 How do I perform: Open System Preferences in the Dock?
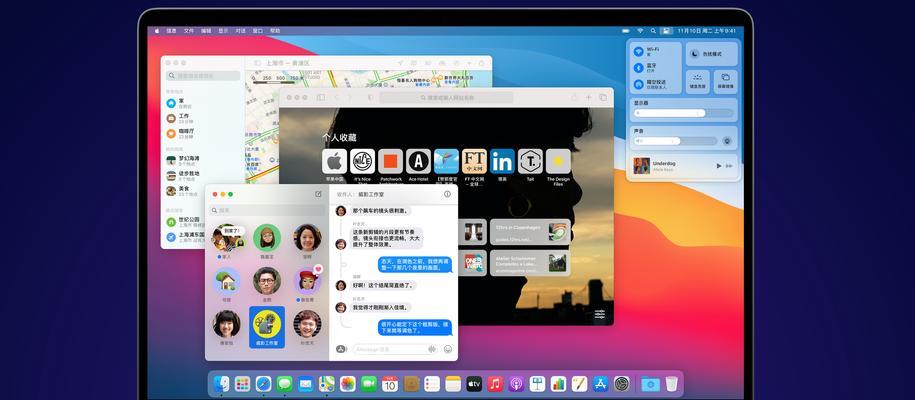pos(621,384)
